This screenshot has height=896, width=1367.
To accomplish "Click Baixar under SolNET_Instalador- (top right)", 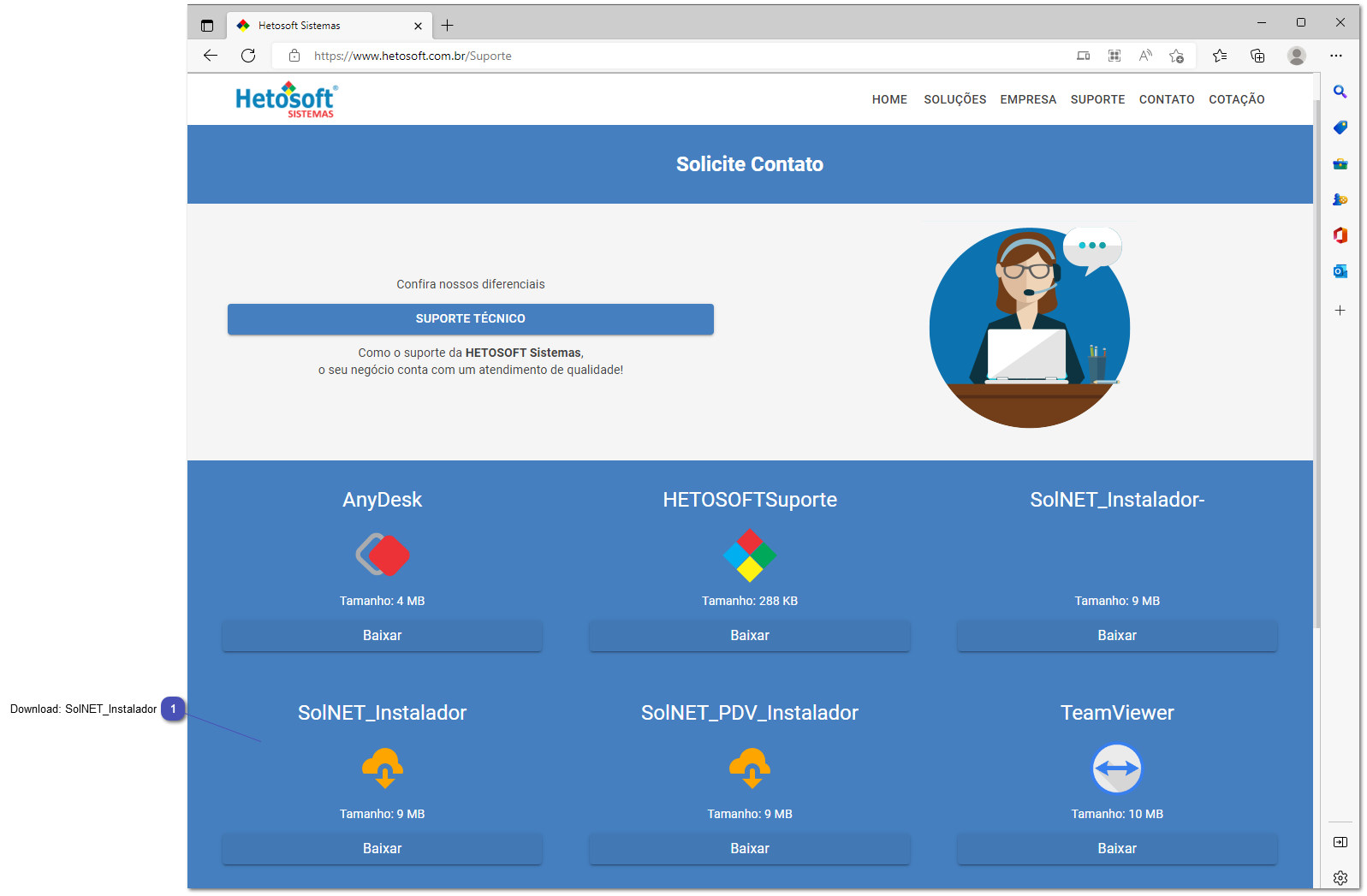I will point(1117,635).
